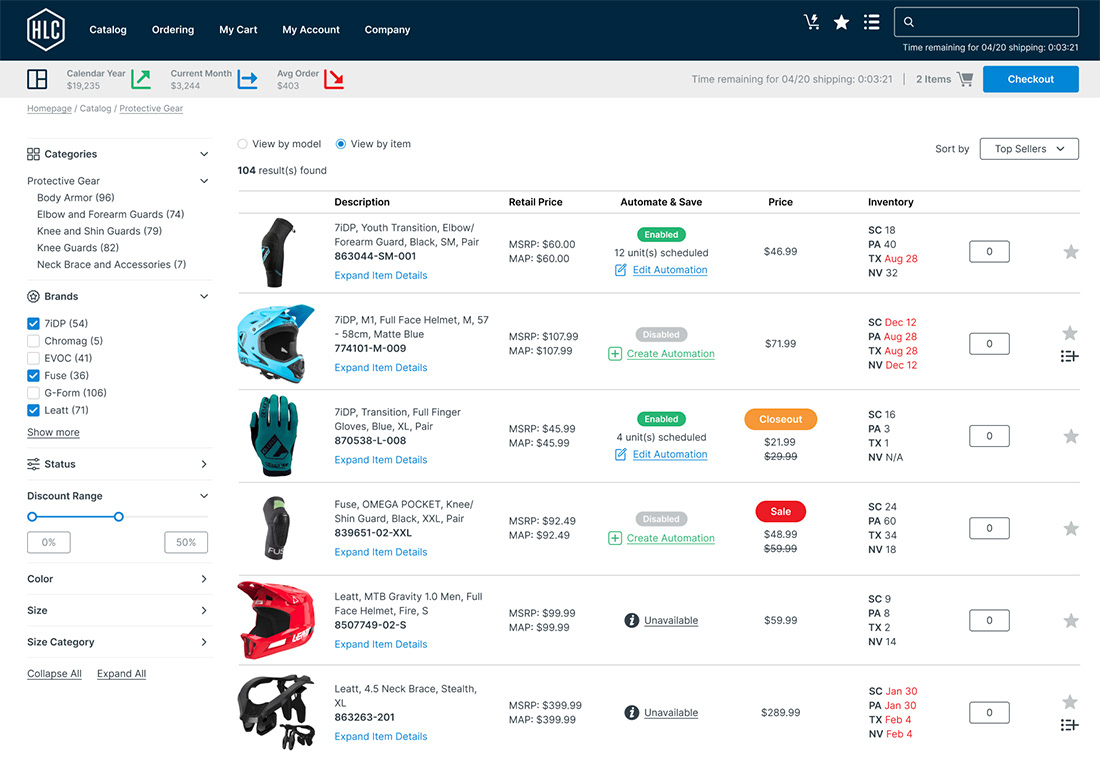
Task: Click the 50% maximum discount field
Action: pos(186,542)
